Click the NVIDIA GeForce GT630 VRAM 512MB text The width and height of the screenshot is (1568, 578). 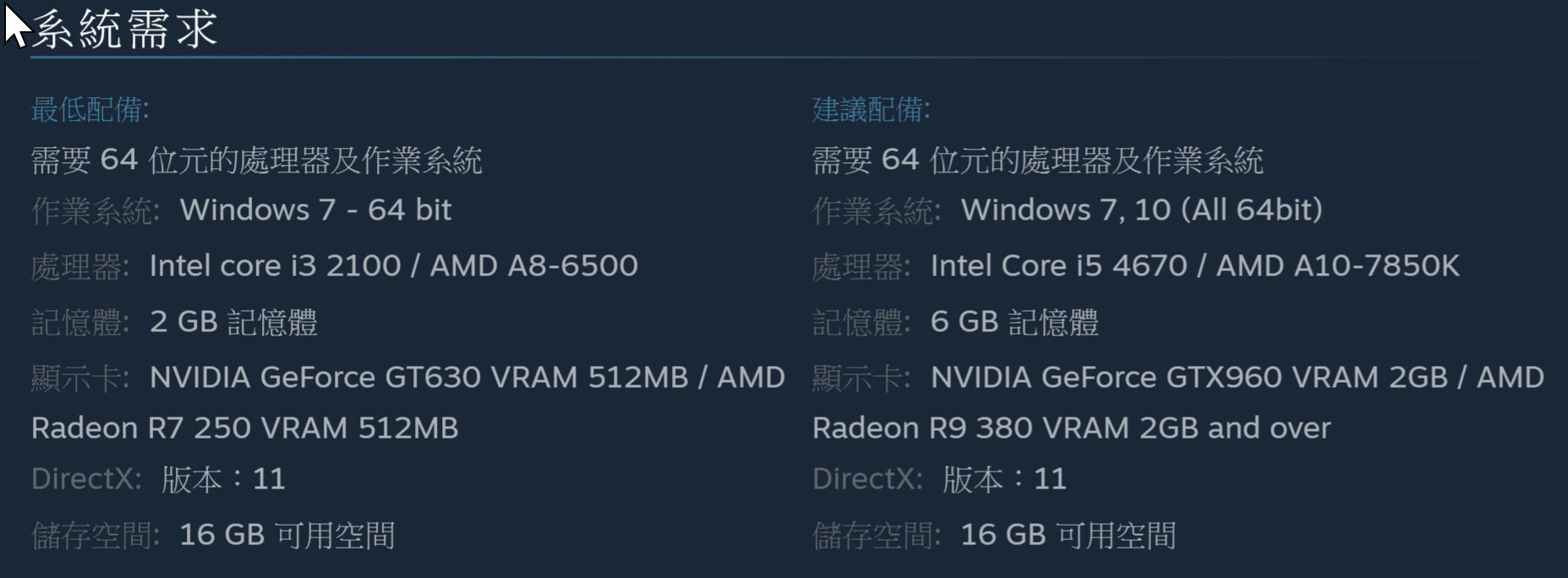[419, 377]
